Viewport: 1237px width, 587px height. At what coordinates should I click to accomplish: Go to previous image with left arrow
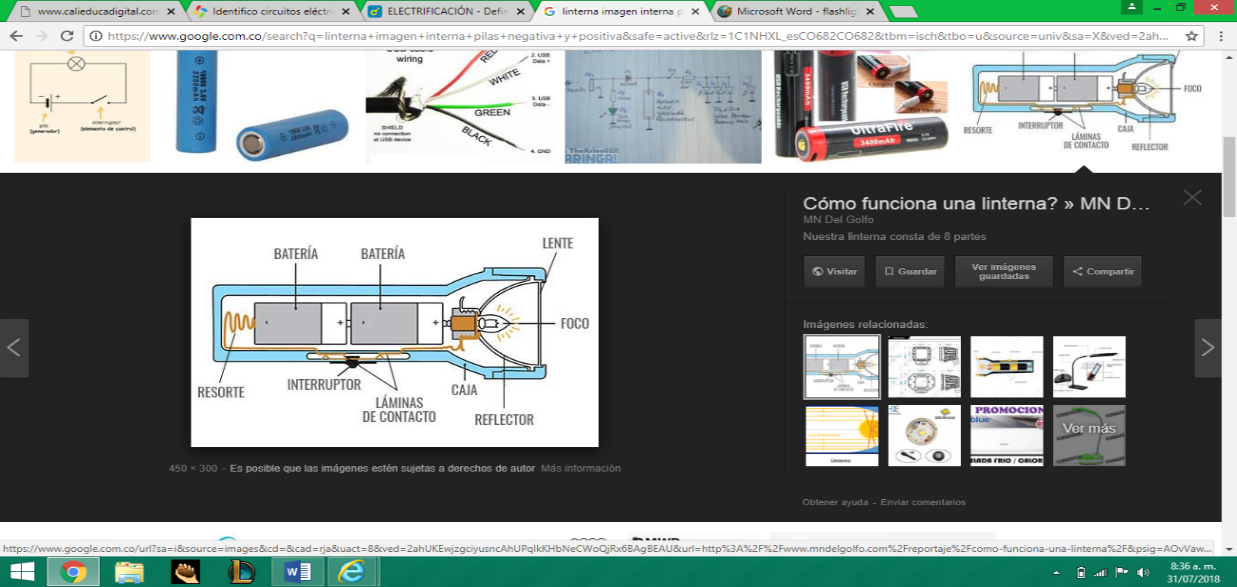coord(14,348)
